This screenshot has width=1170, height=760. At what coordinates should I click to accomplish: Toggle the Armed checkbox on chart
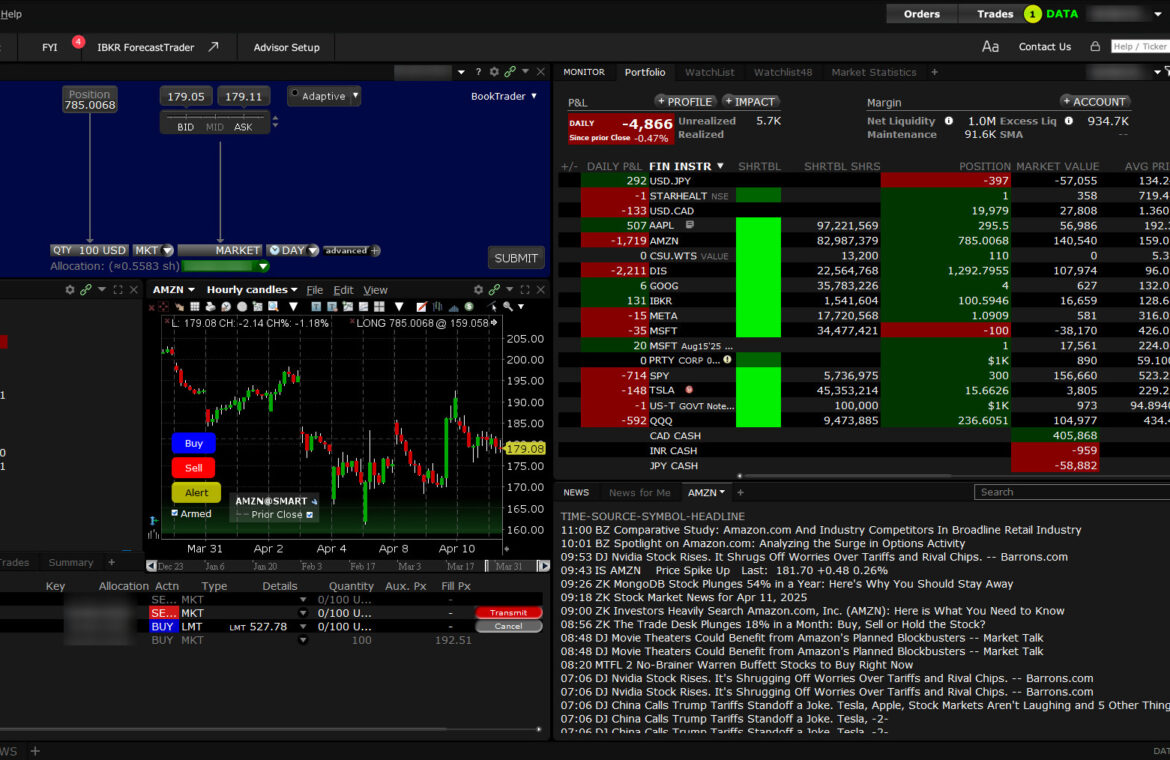[175, 514]
